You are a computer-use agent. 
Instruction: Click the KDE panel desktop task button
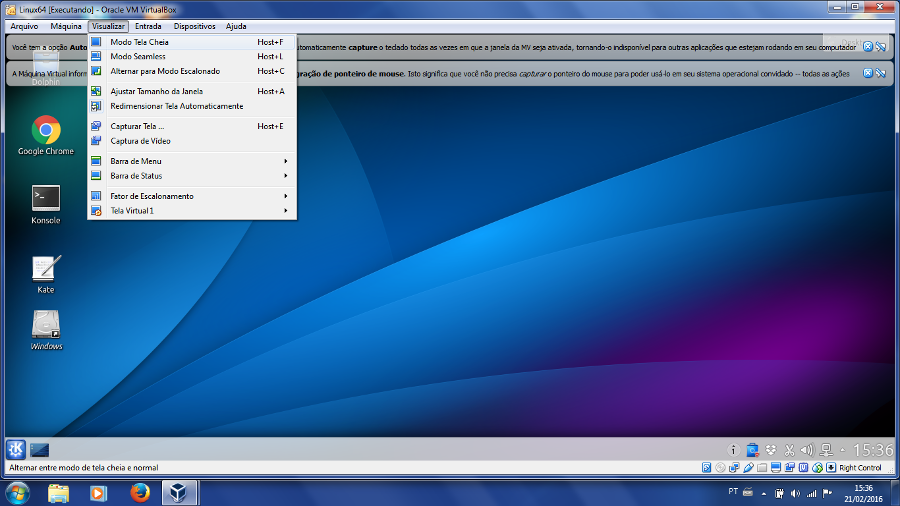pyautogui.click(x=40, y=450)
